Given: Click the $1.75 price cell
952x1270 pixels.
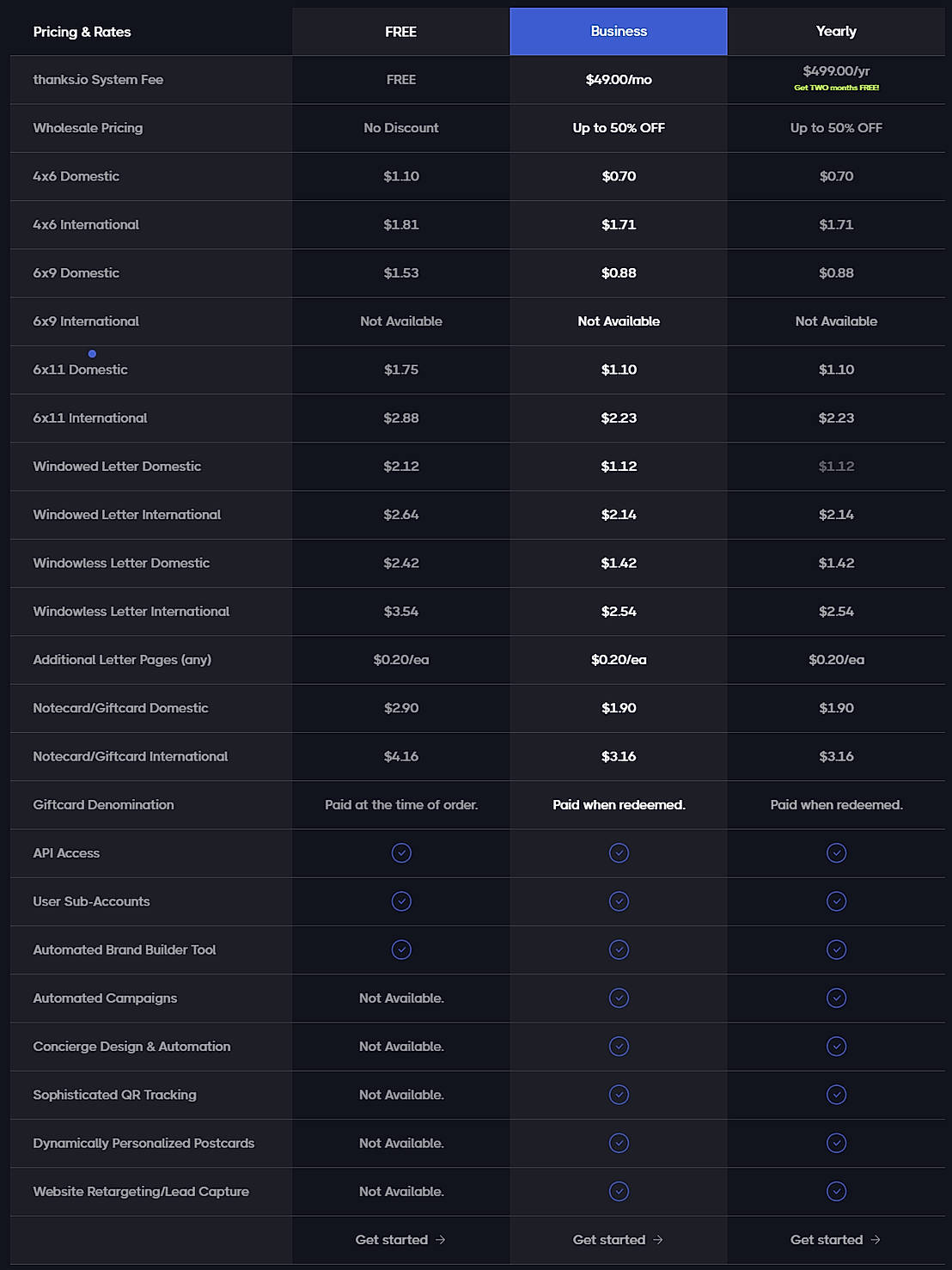Looking at the screenshot, I should (401, 369).
